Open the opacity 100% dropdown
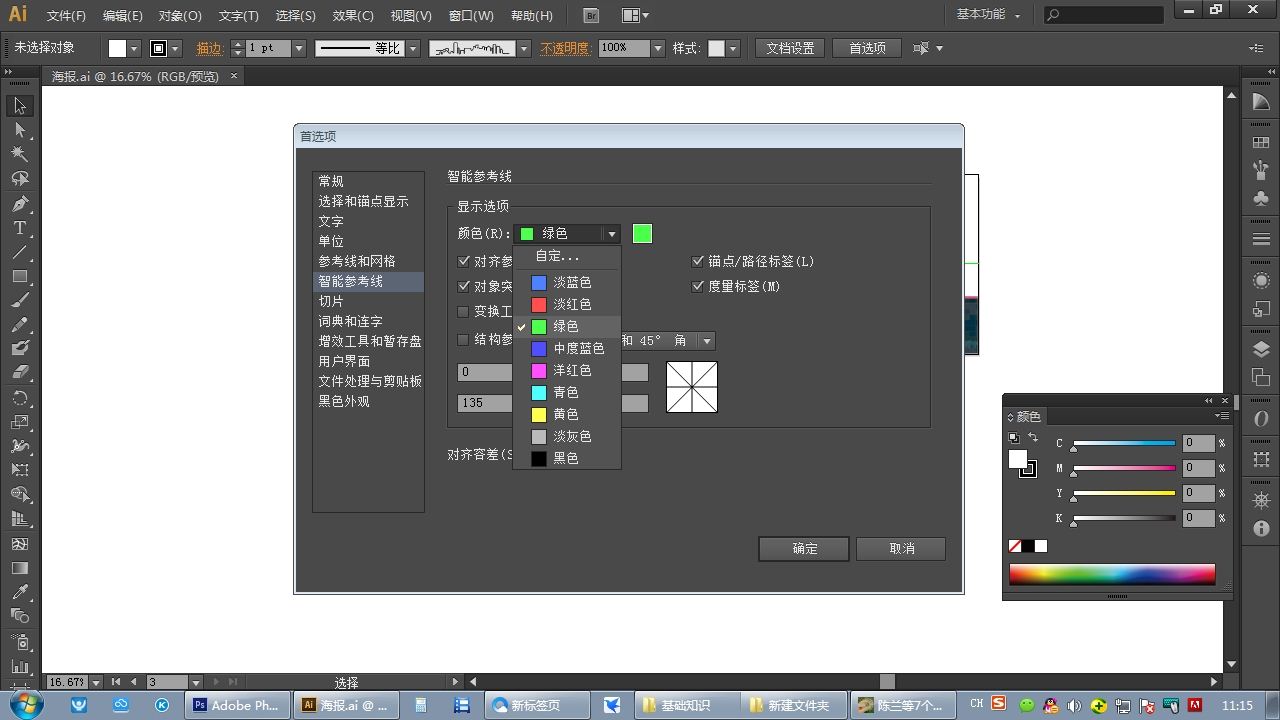Viewport: 1280px width, 720px height. coord(657,48)
